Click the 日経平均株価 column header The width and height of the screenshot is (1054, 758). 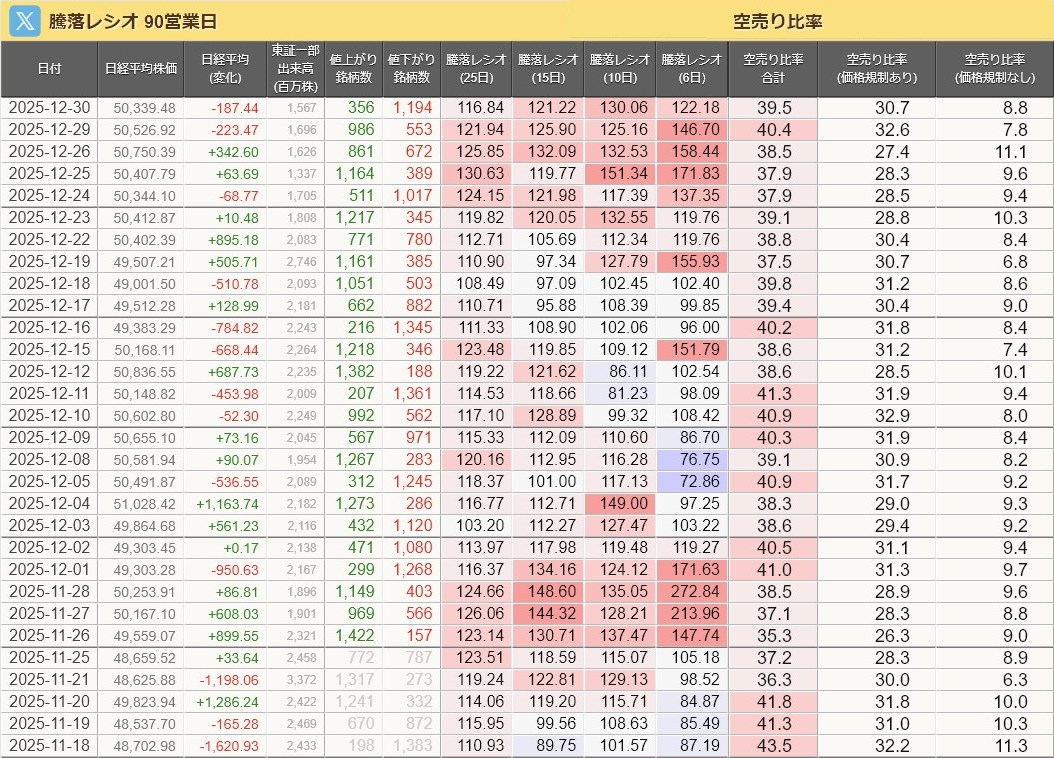(x=141, y=68)
